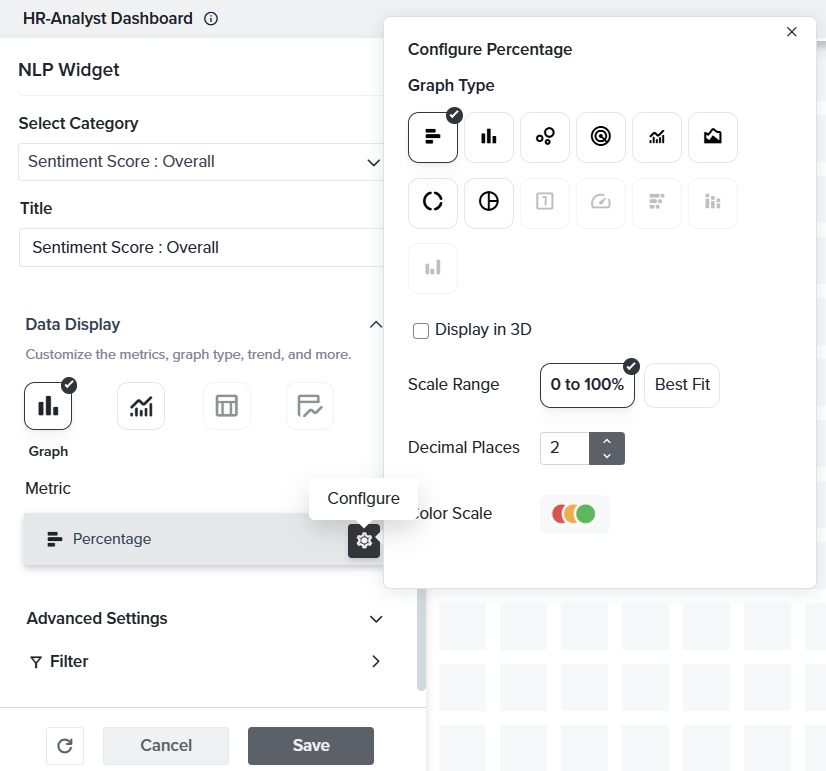Click the dashboard info icon

click(210, 19)
